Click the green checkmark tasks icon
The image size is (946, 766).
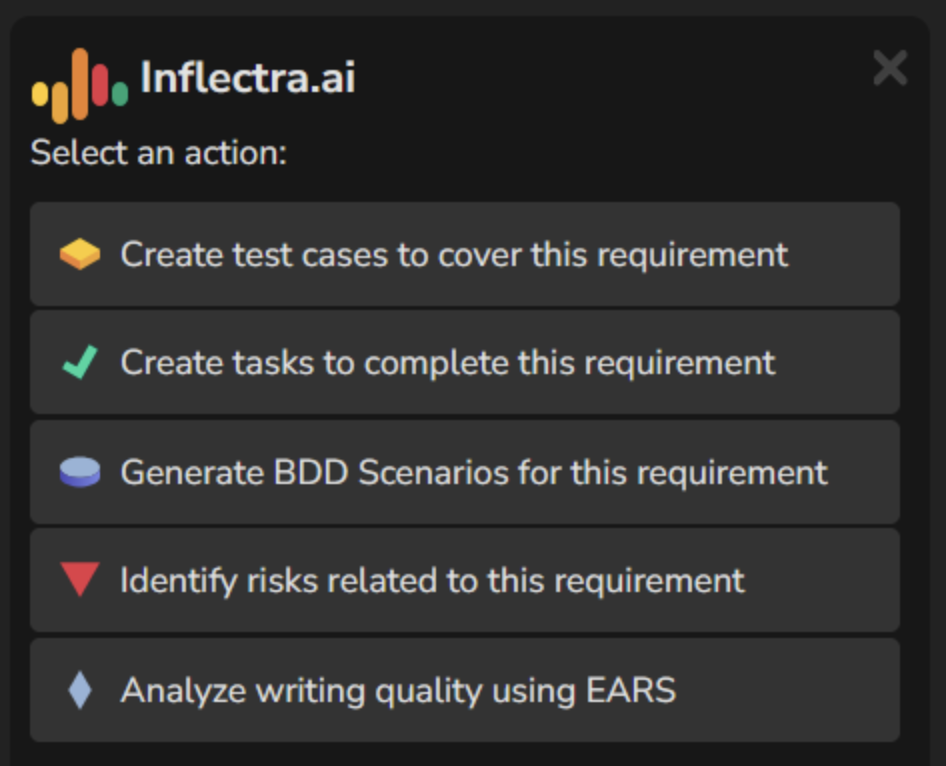click(x=80, y=363)
